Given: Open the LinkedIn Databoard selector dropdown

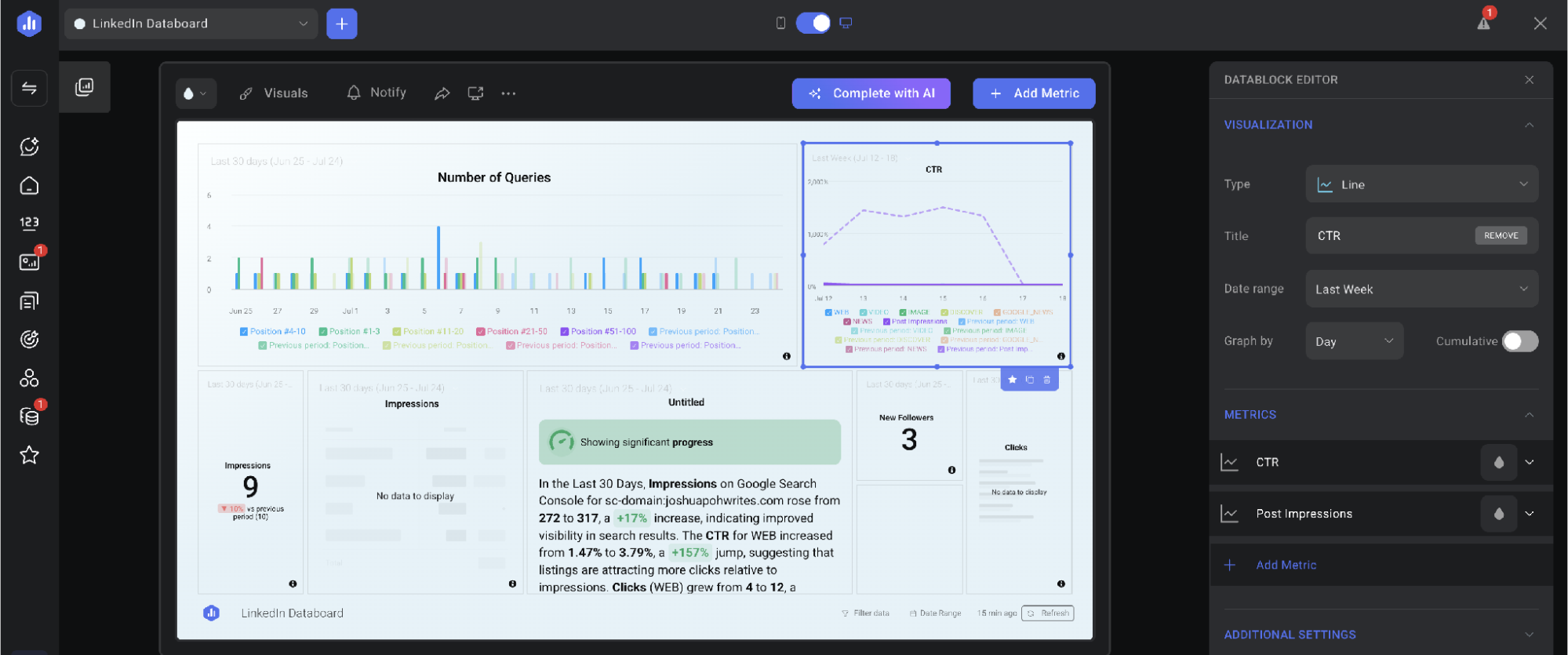Looking at the screenshot, I should (x=191, y=24).
